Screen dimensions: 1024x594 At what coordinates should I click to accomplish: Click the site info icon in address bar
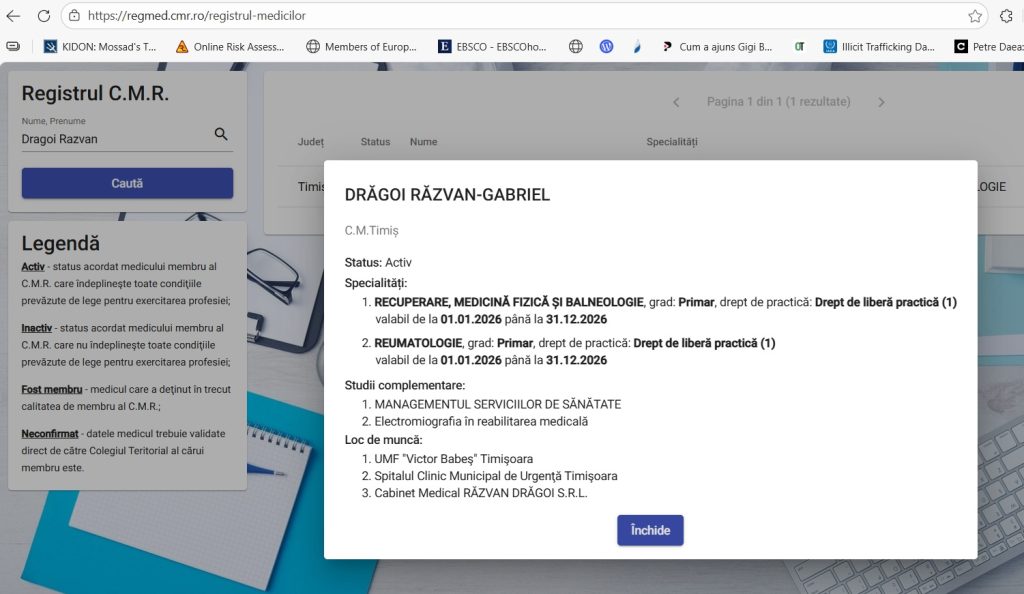75,16
